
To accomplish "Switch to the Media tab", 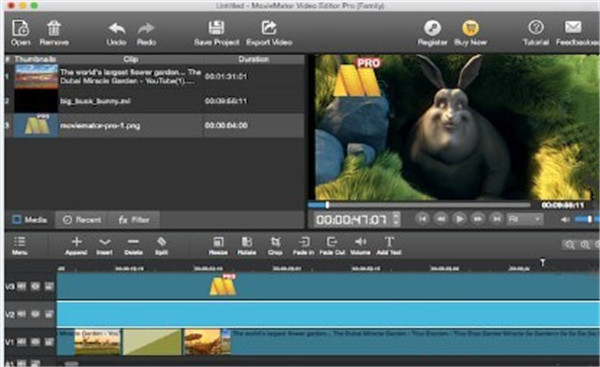I will click(30, 220).
